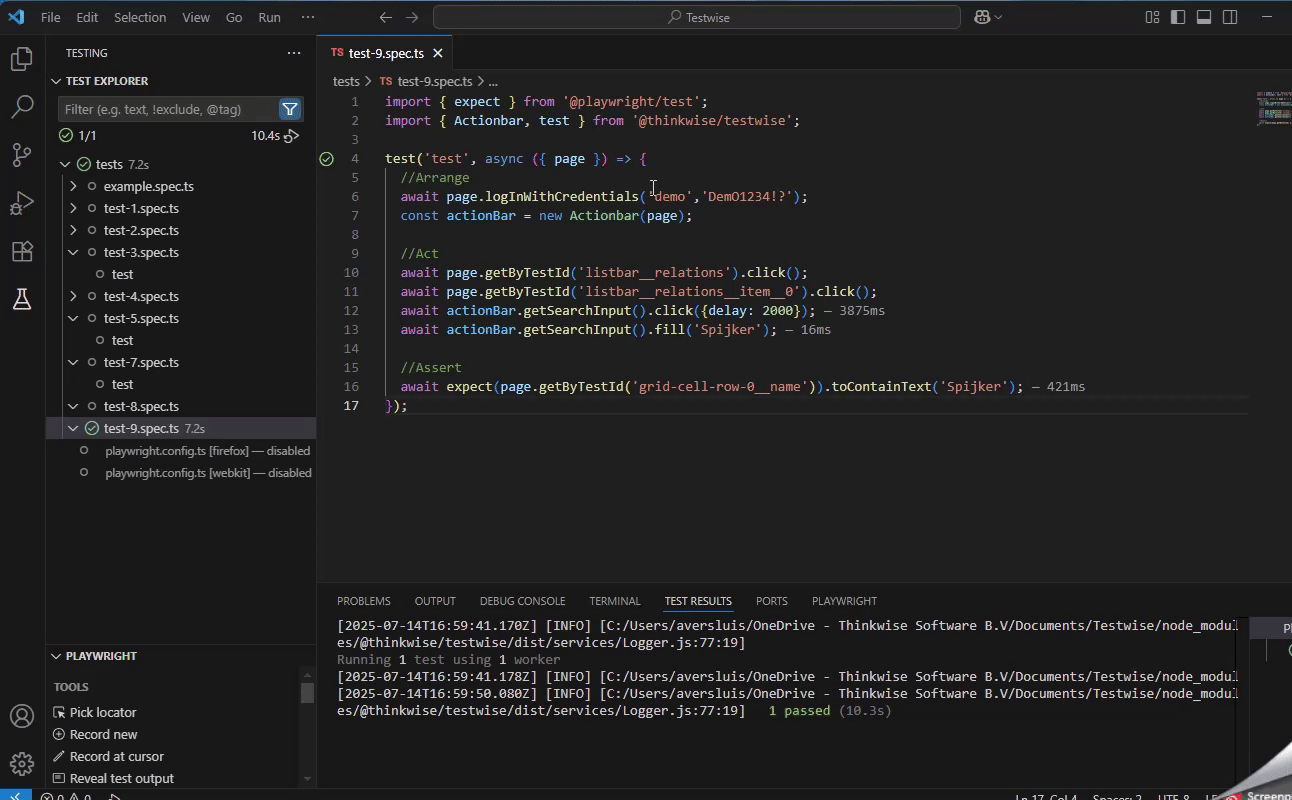Click the test filter funnel icon
The height and width of the screenshot is (800, 1292).
[x=290, y=109]
